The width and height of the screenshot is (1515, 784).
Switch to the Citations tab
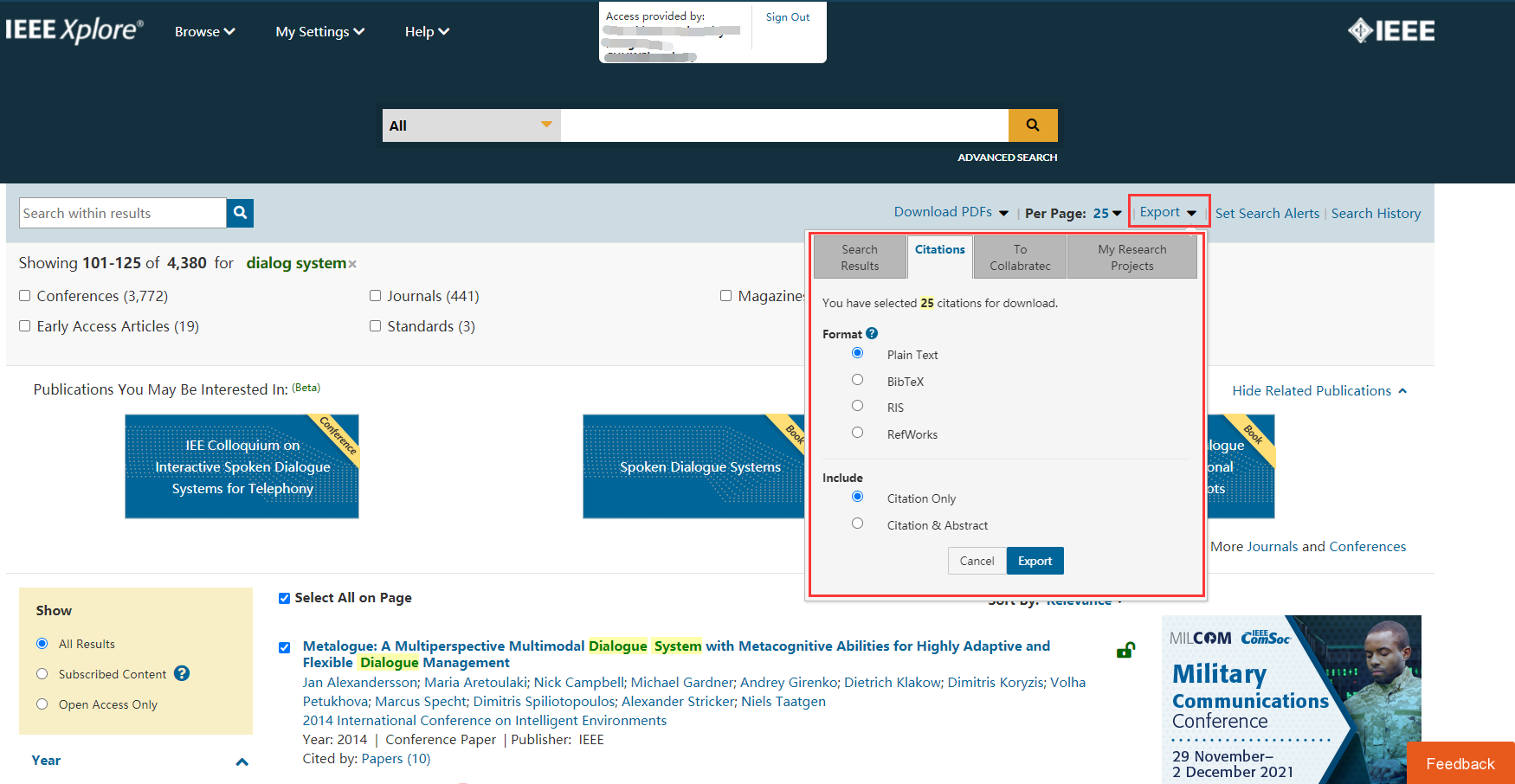[939, 257]
